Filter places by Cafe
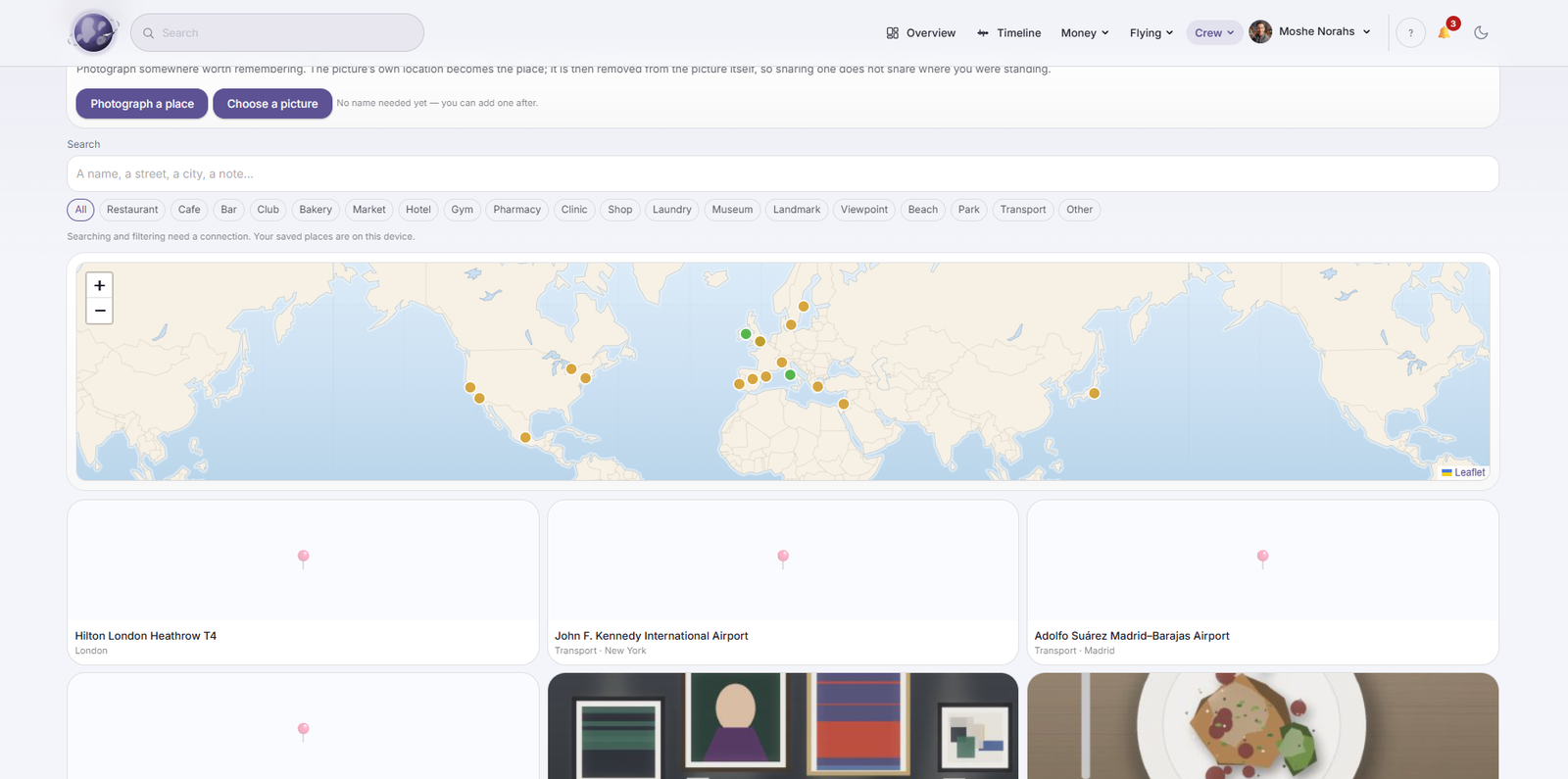 pyautogui.click(x=189, y=210)
